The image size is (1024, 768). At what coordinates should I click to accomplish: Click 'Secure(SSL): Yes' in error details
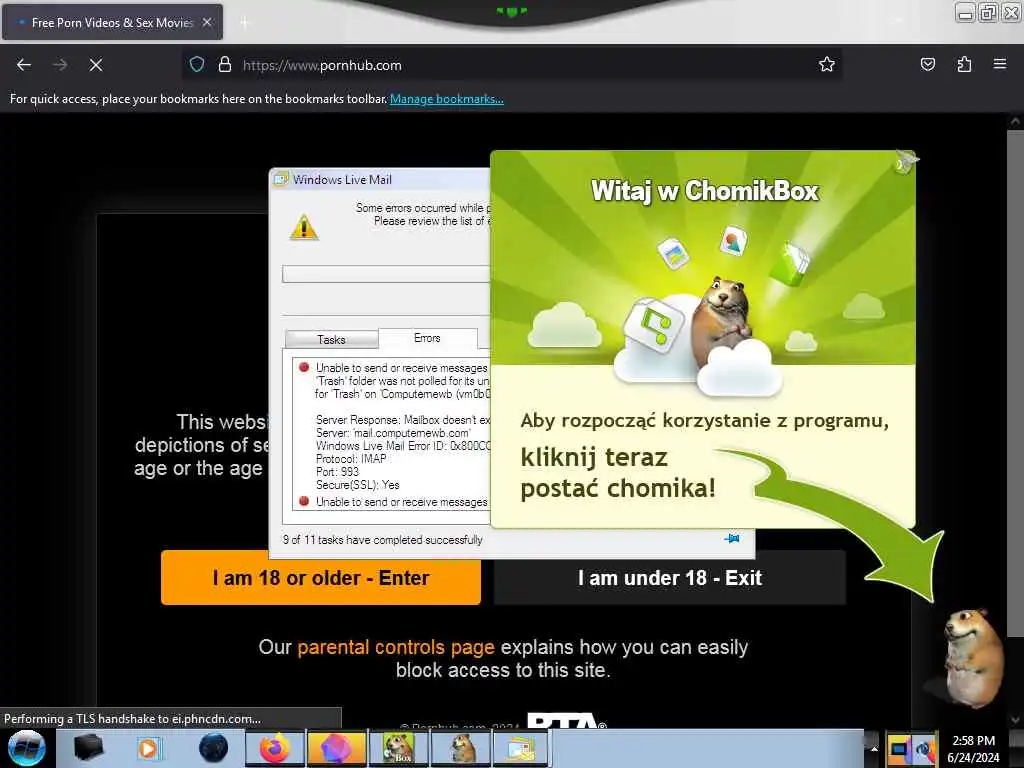(358, 485)
